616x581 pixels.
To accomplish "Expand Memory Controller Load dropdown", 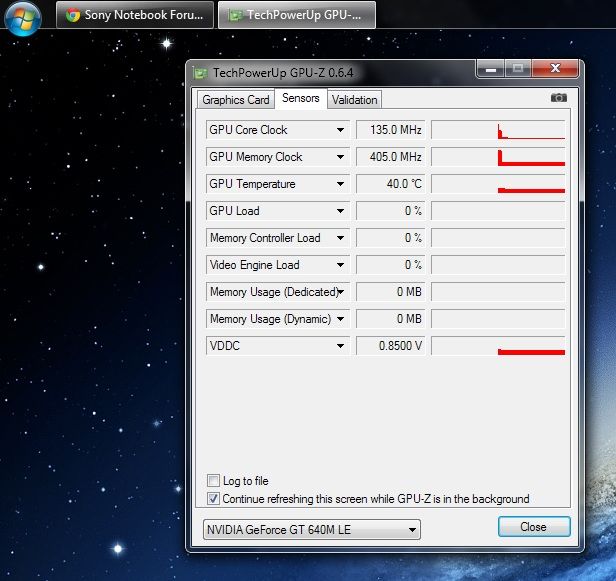I will point(340,238).
